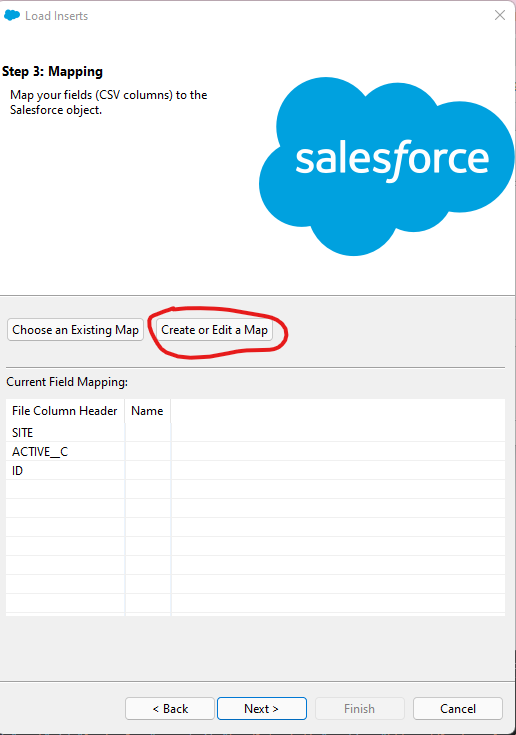The width and height of the screenshot is (516, 735).
Task: Click the Name cell for SITE row
Action: click(148, 432)
